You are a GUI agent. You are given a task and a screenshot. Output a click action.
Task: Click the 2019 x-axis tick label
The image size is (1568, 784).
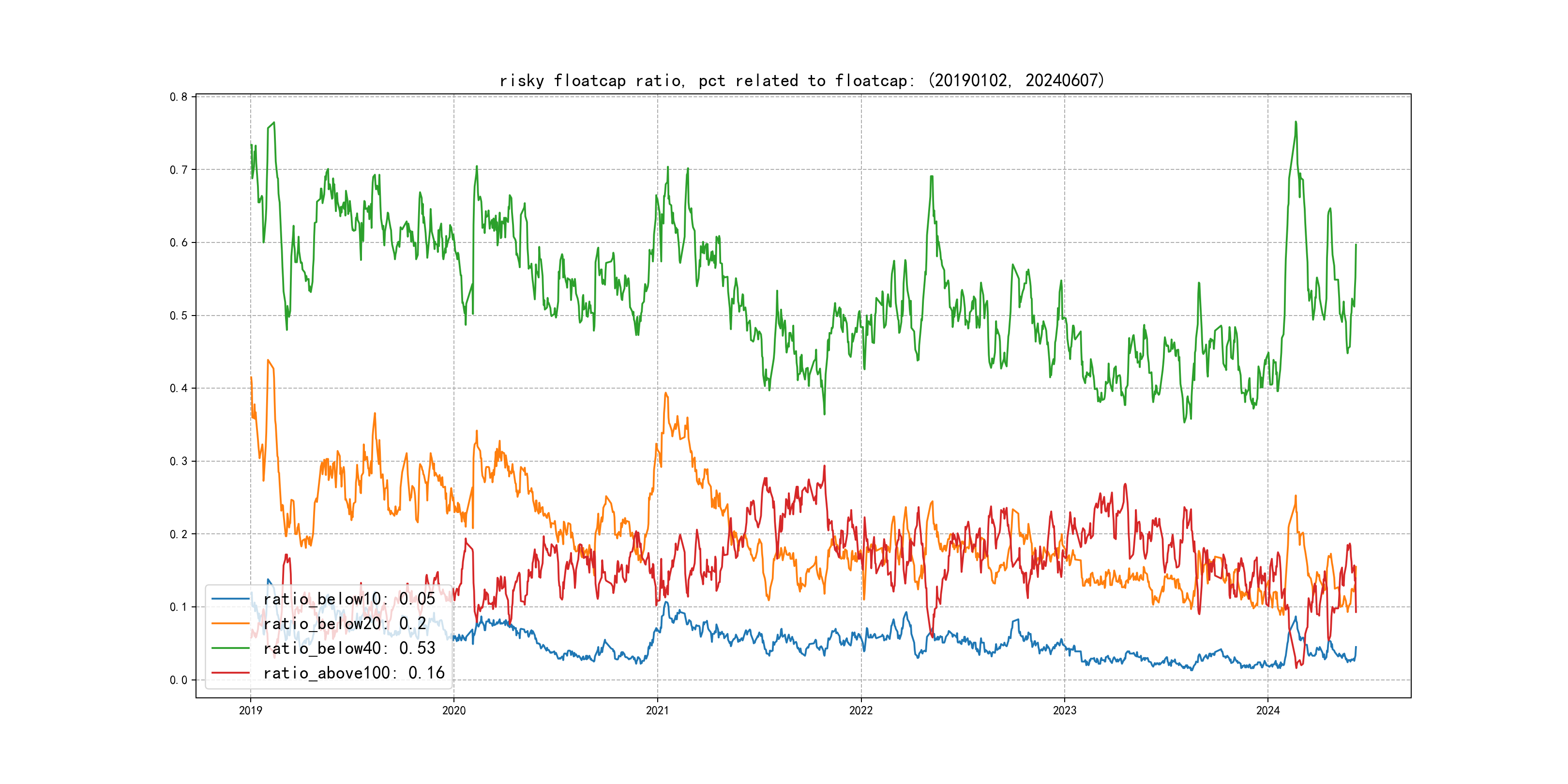click(250, 710)
